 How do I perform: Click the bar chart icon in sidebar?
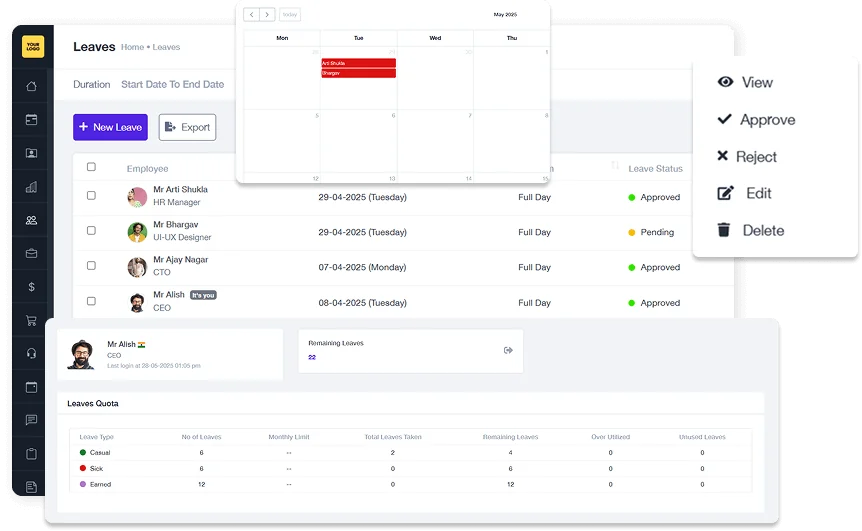coord(31,187)
